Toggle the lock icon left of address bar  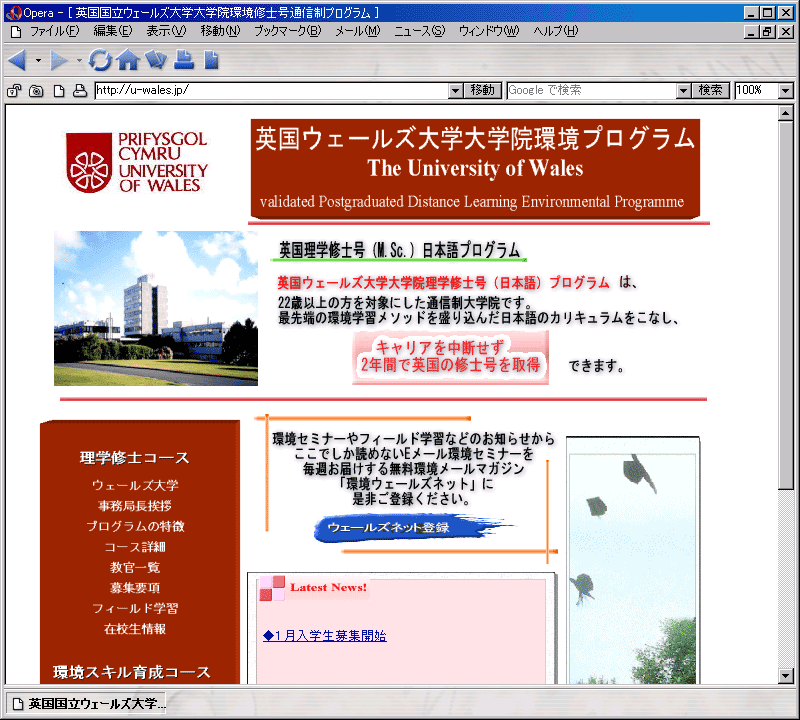pyautogui.click(x=14, y=91)
